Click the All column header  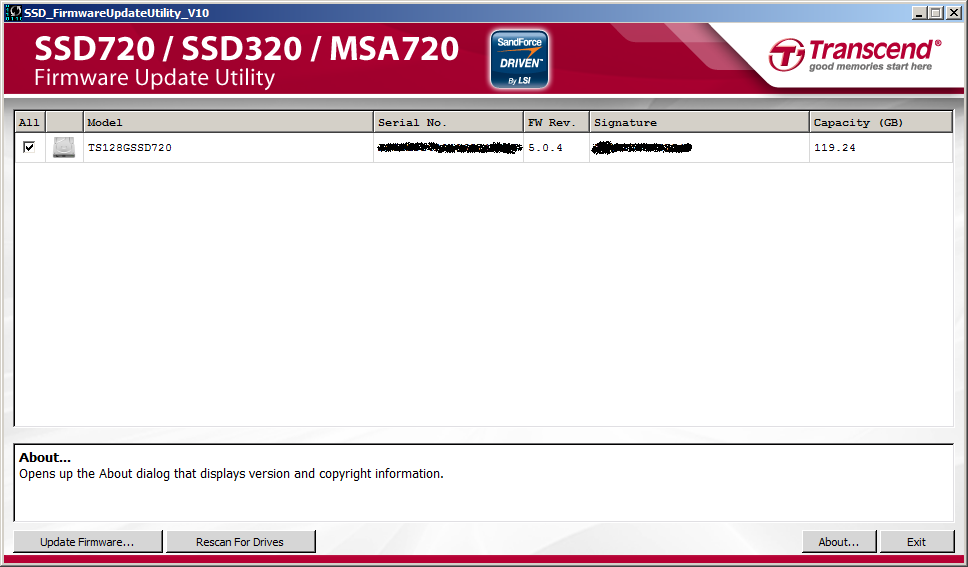pos(30,122)
